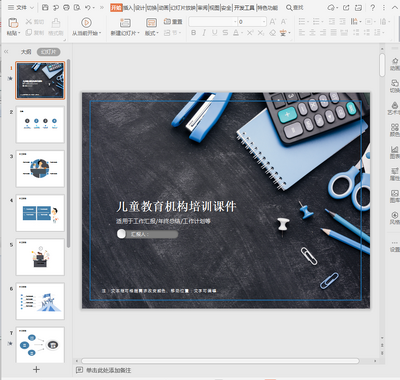Viewport: 400px width, 380px height.
Task: Open Print Preview from quick access toolbar
Action: [x=77, y=7]
